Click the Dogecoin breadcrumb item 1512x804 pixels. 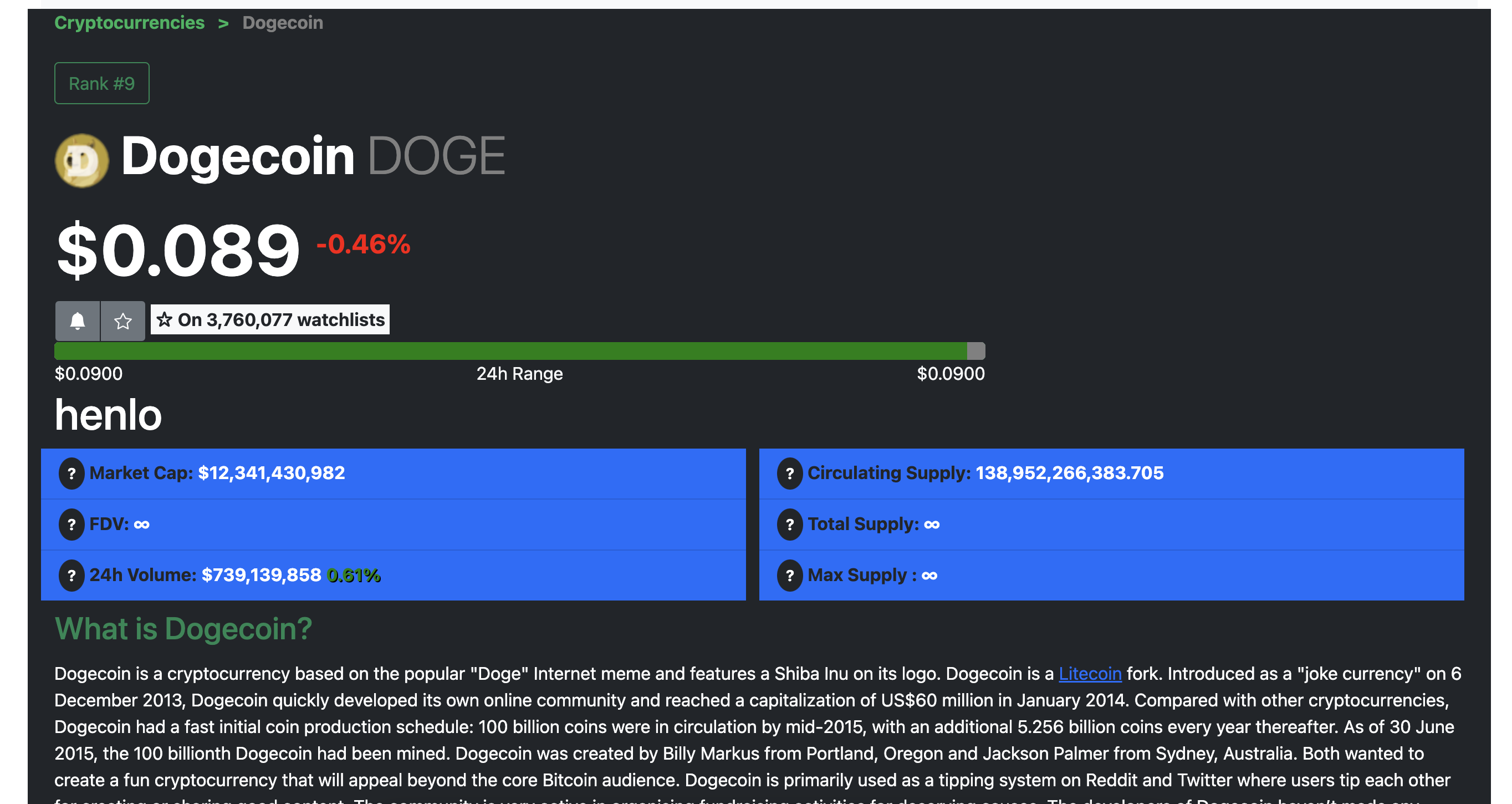(x=282, y=23)
